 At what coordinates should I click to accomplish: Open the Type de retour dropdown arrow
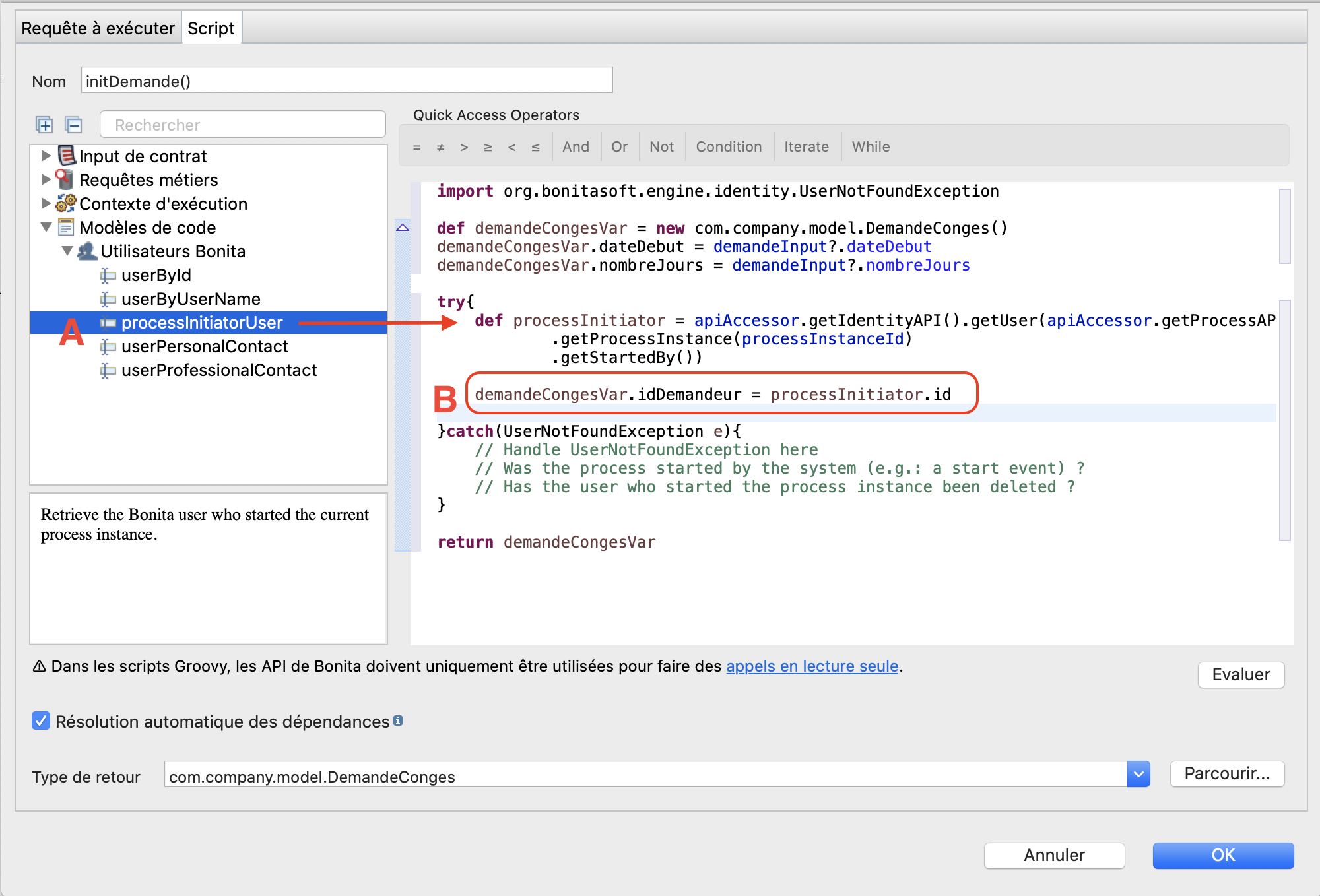pyautogui.click(x=1138, y=774)
